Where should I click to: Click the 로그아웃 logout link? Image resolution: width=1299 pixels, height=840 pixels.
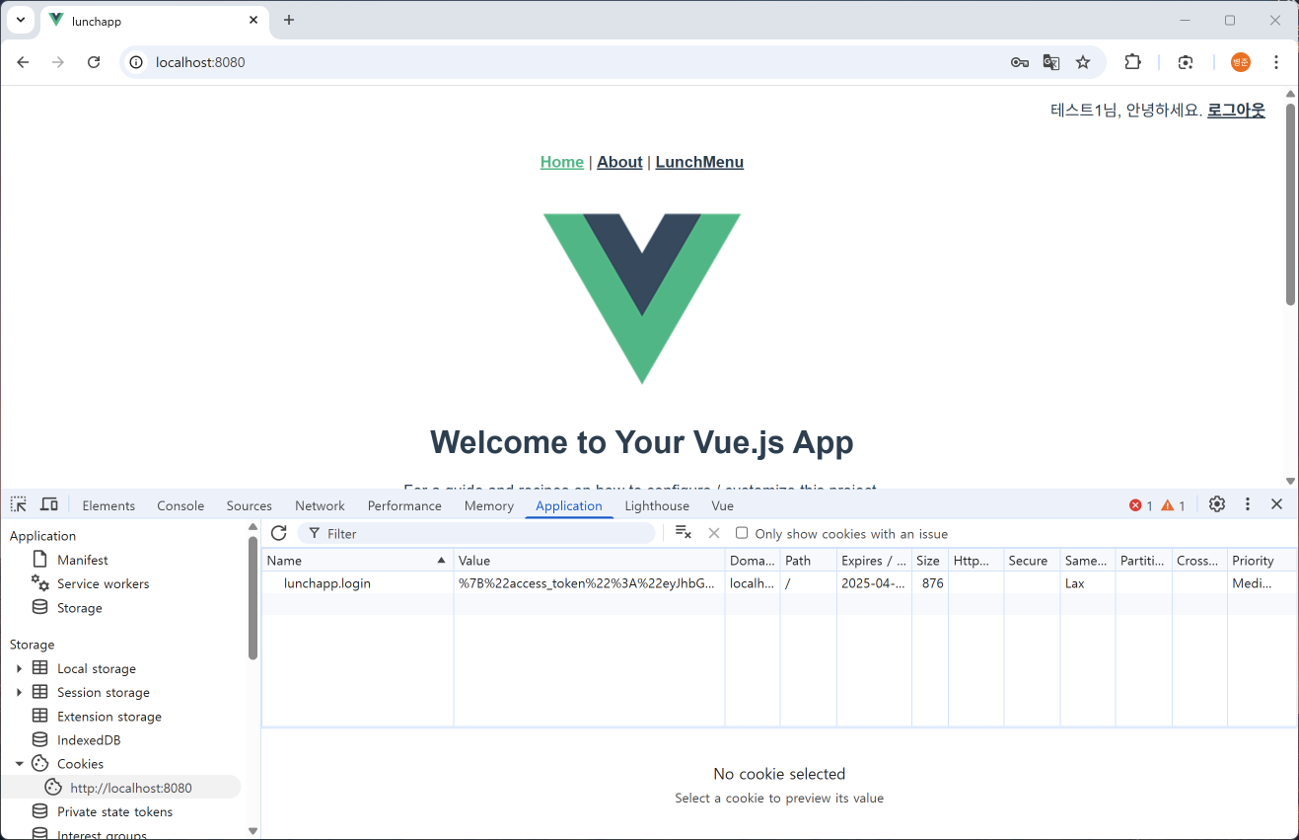click(x=1236, y=110)
